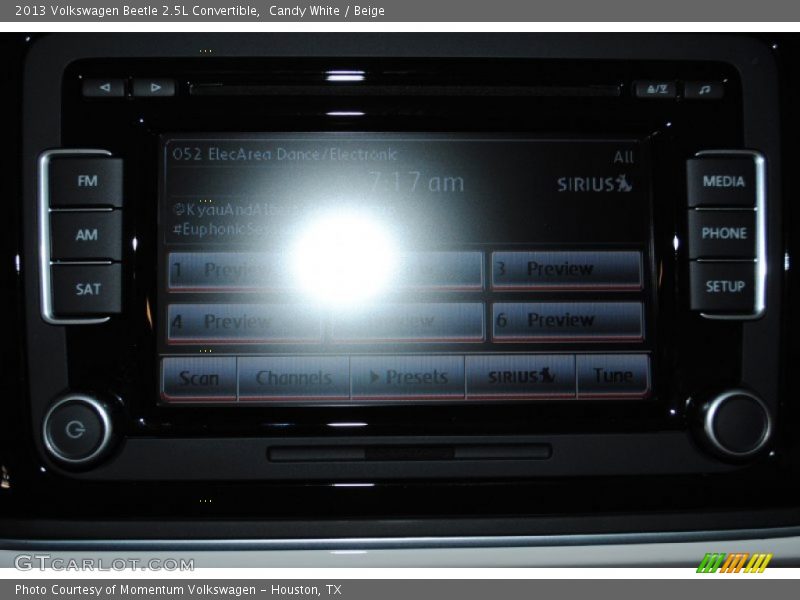Image resolution: width=800 pixels, height=600 pixels.
Task: Turn the power knob on the left
Action: pos(77,430)
